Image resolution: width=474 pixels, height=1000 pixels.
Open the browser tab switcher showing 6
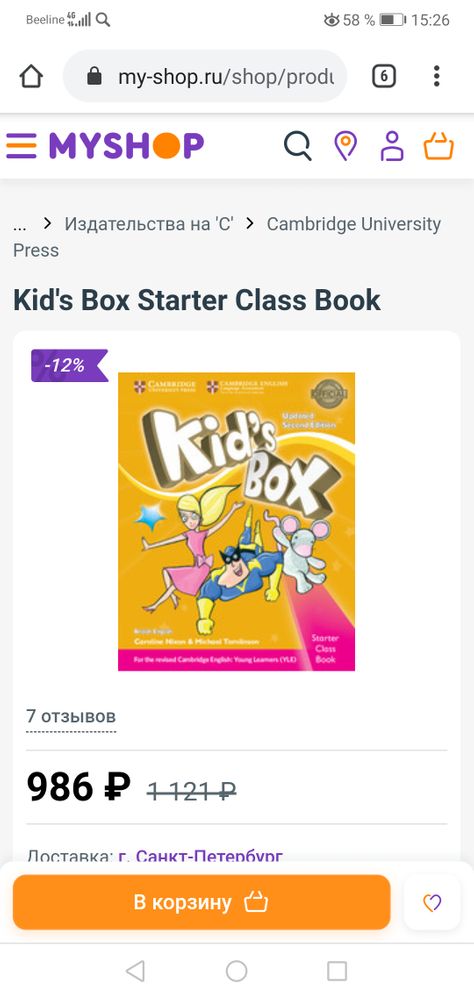[383, 77]
